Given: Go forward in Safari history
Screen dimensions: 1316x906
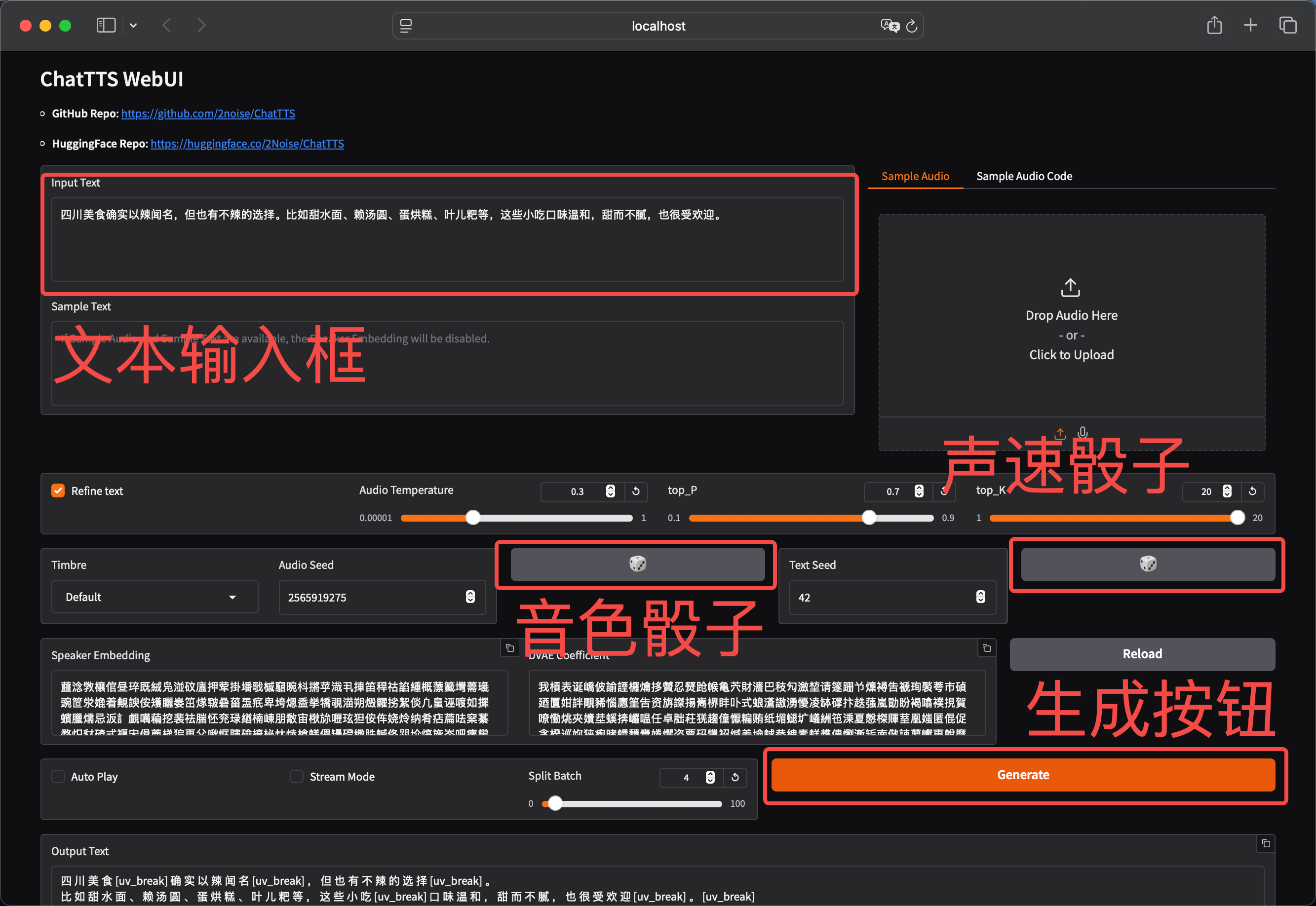Looking at the screenshot, I should (201, 26).
